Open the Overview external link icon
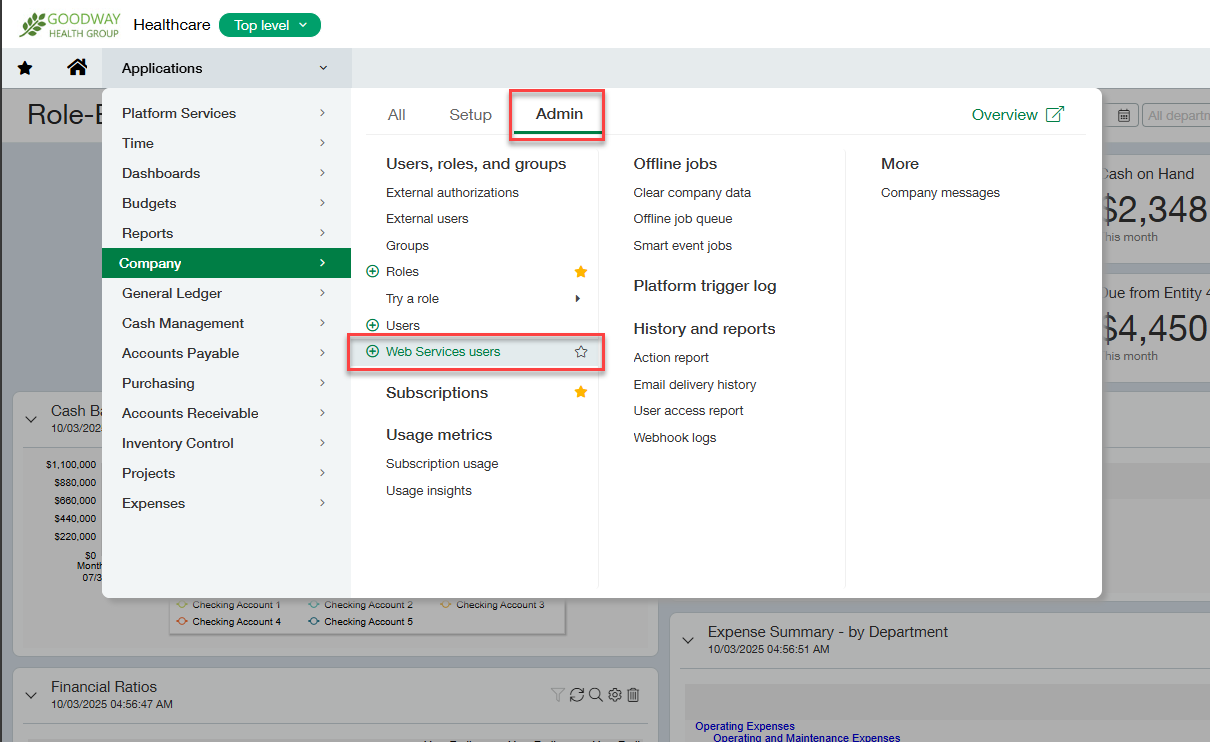 [x=1054, y=114]
